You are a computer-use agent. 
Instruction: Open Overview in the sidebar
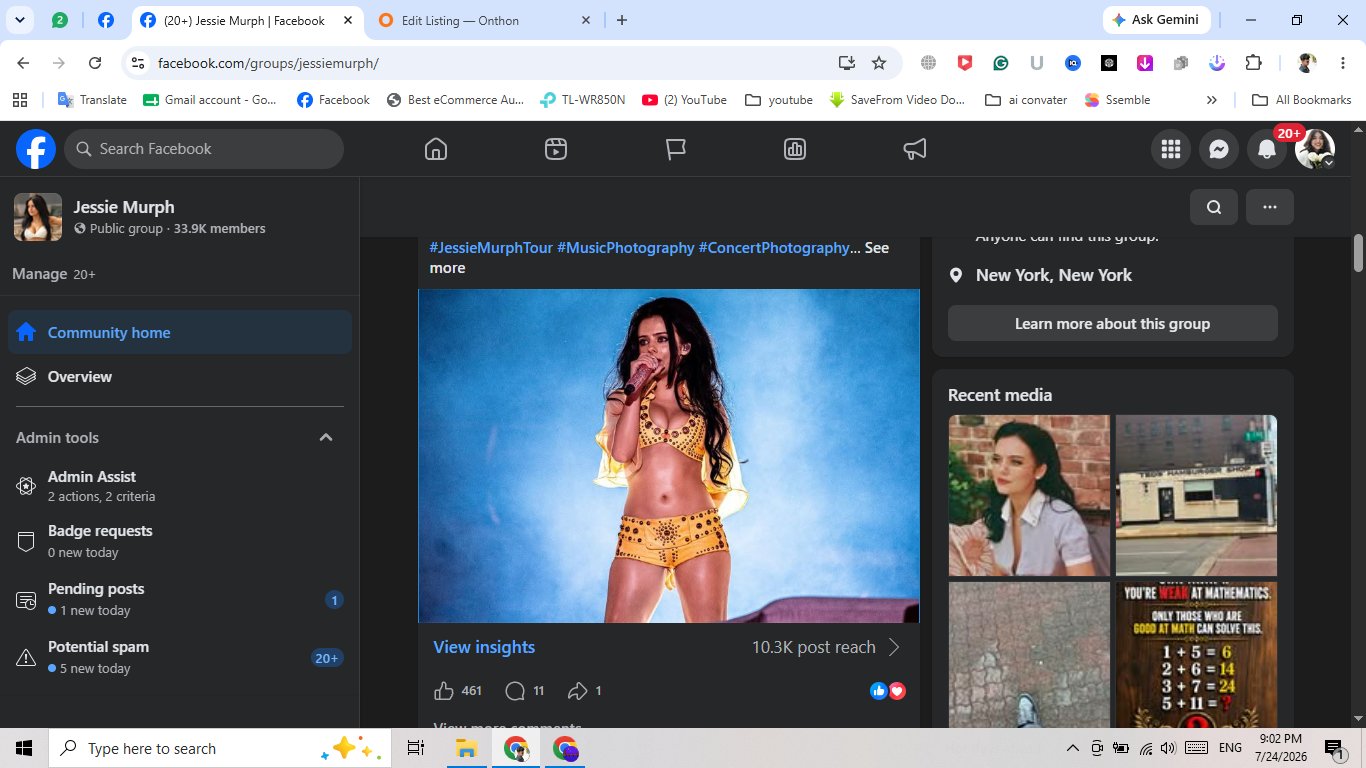(x=180, y=377)
